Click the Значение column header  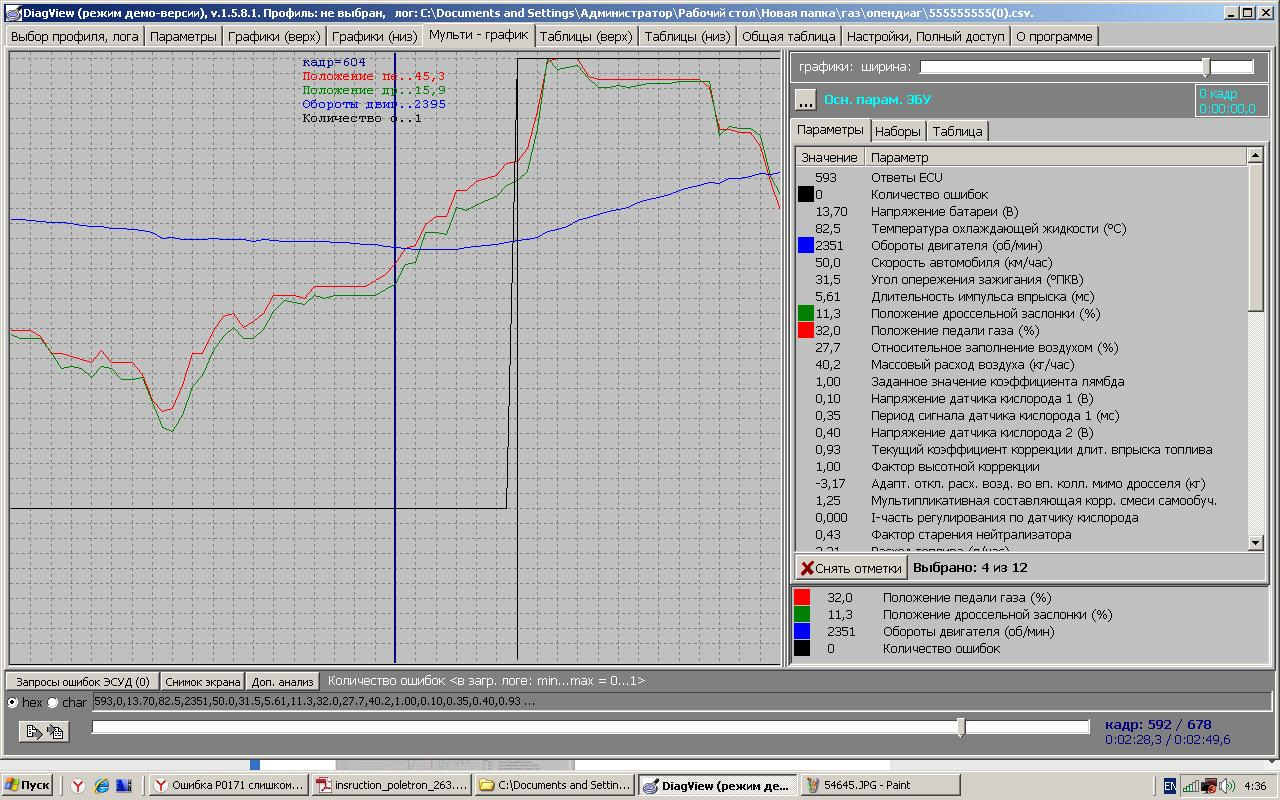pyautogui.click(x=829, y=157)
